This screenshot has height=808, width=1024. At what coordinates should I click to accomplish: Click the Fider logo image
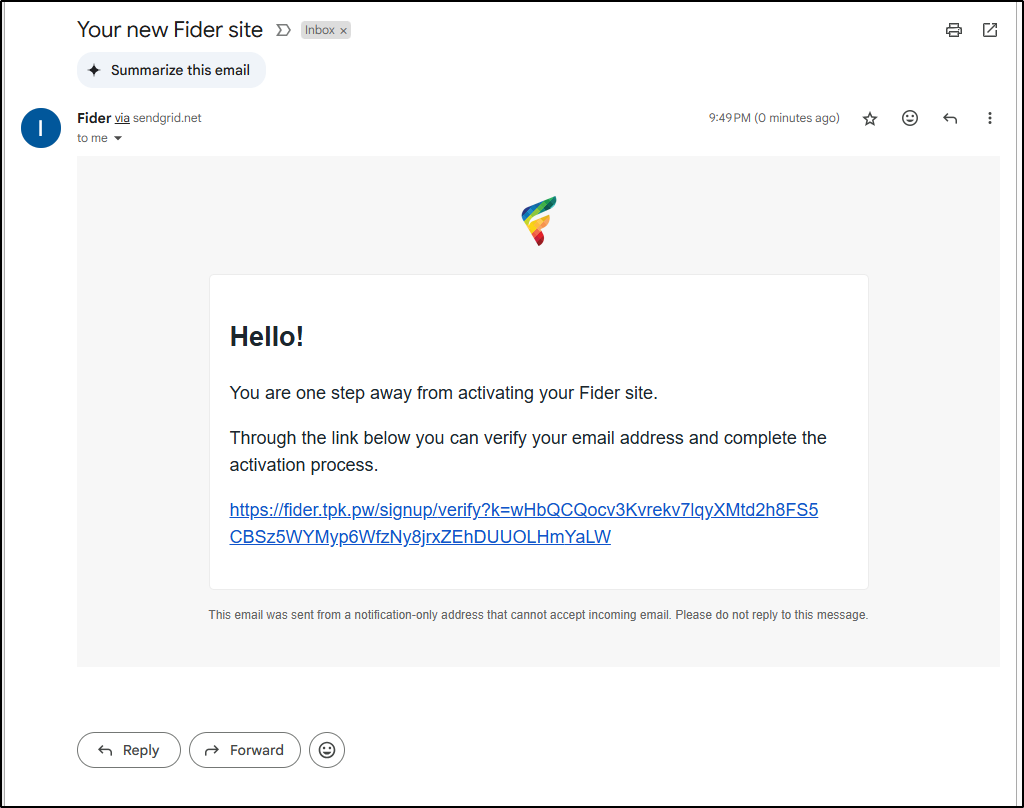539,221
